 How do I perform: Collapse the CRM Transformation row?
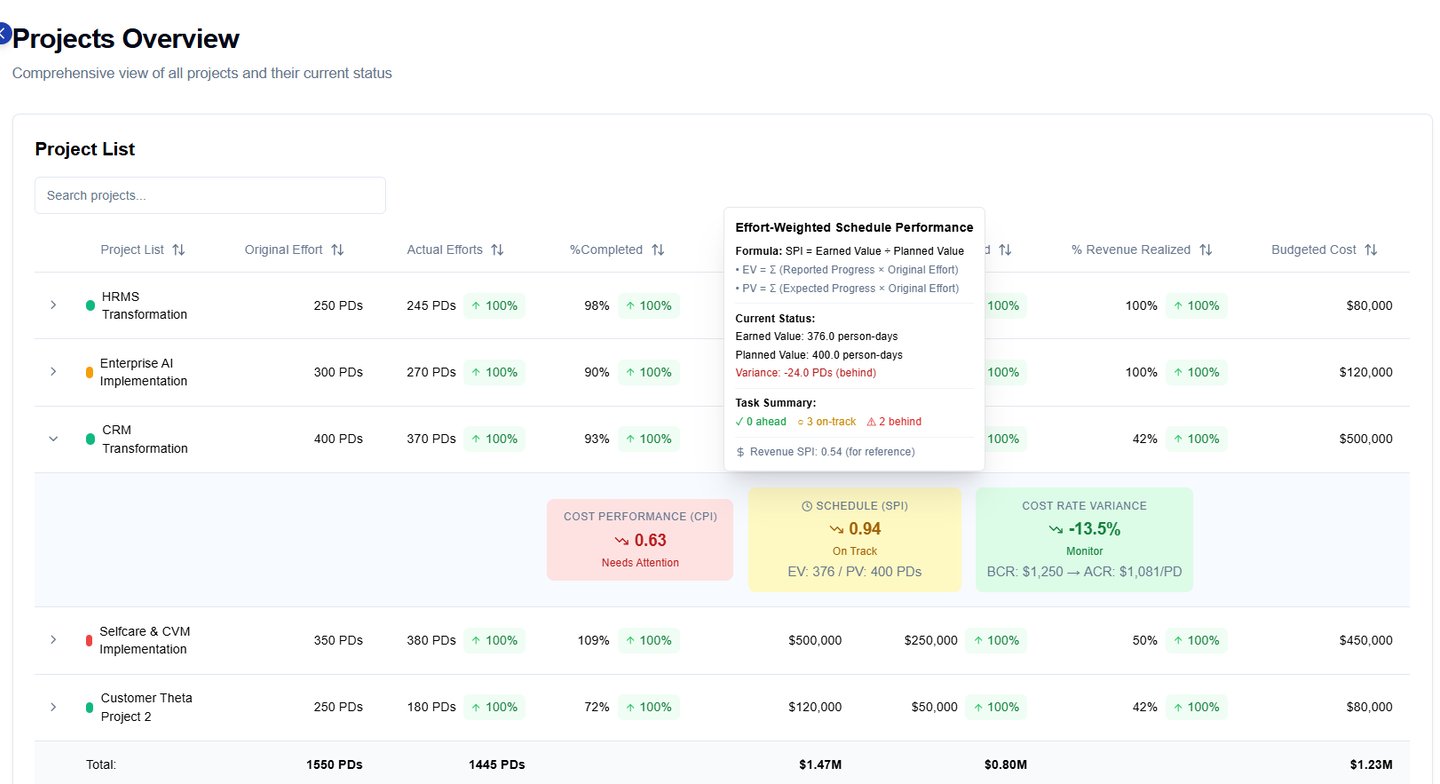tap(54, 439)
